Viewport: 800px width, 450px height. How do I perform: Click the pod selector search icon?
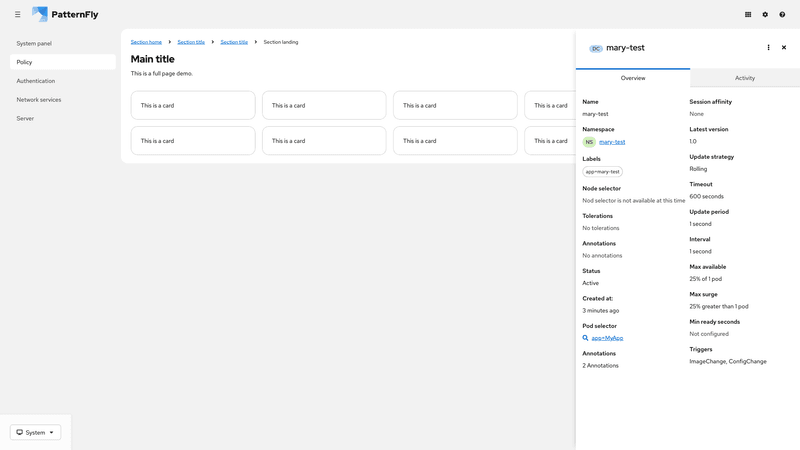point(585,338)
